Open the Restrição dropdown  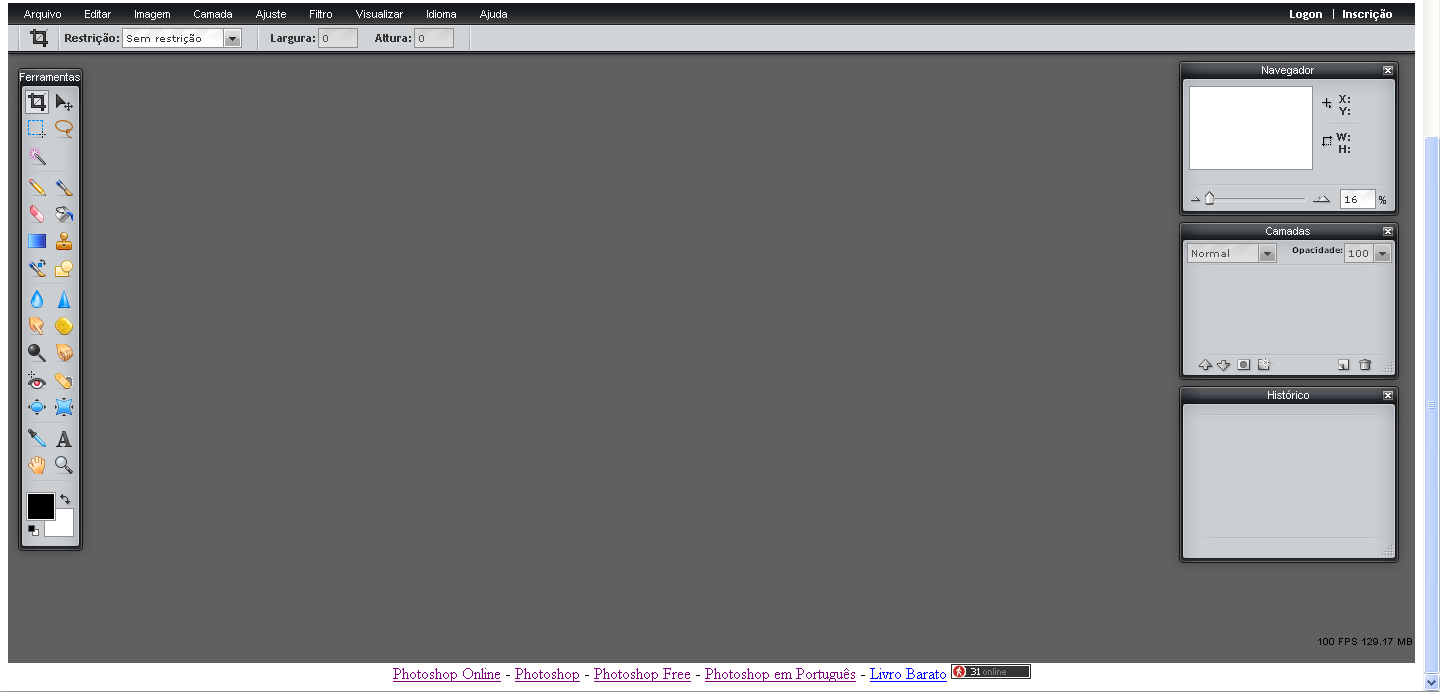pyautogui.click(x=232, y=39)
